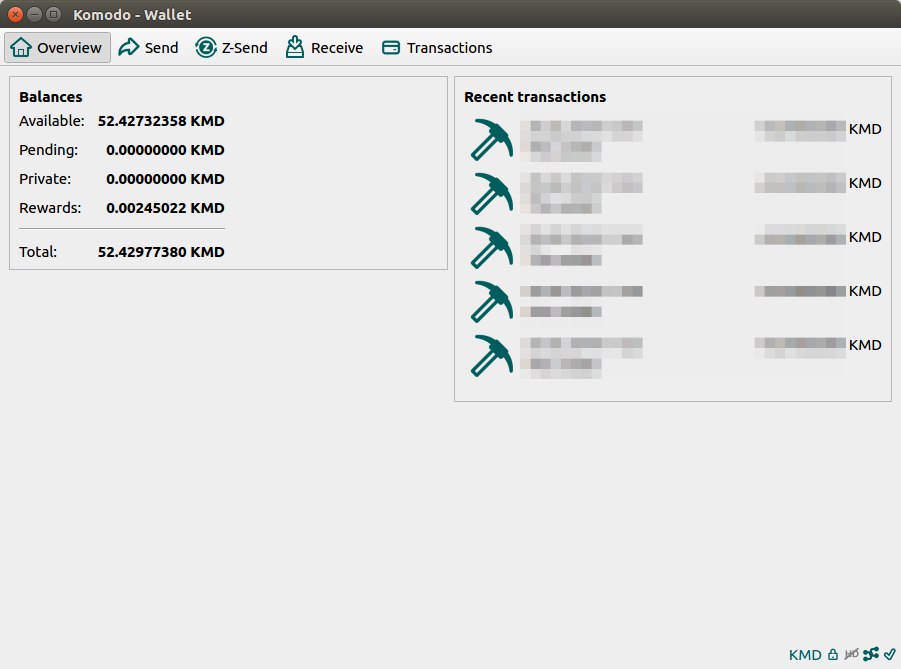
Task: Click total balance 52.42977380 KMD
Action: 161,252
